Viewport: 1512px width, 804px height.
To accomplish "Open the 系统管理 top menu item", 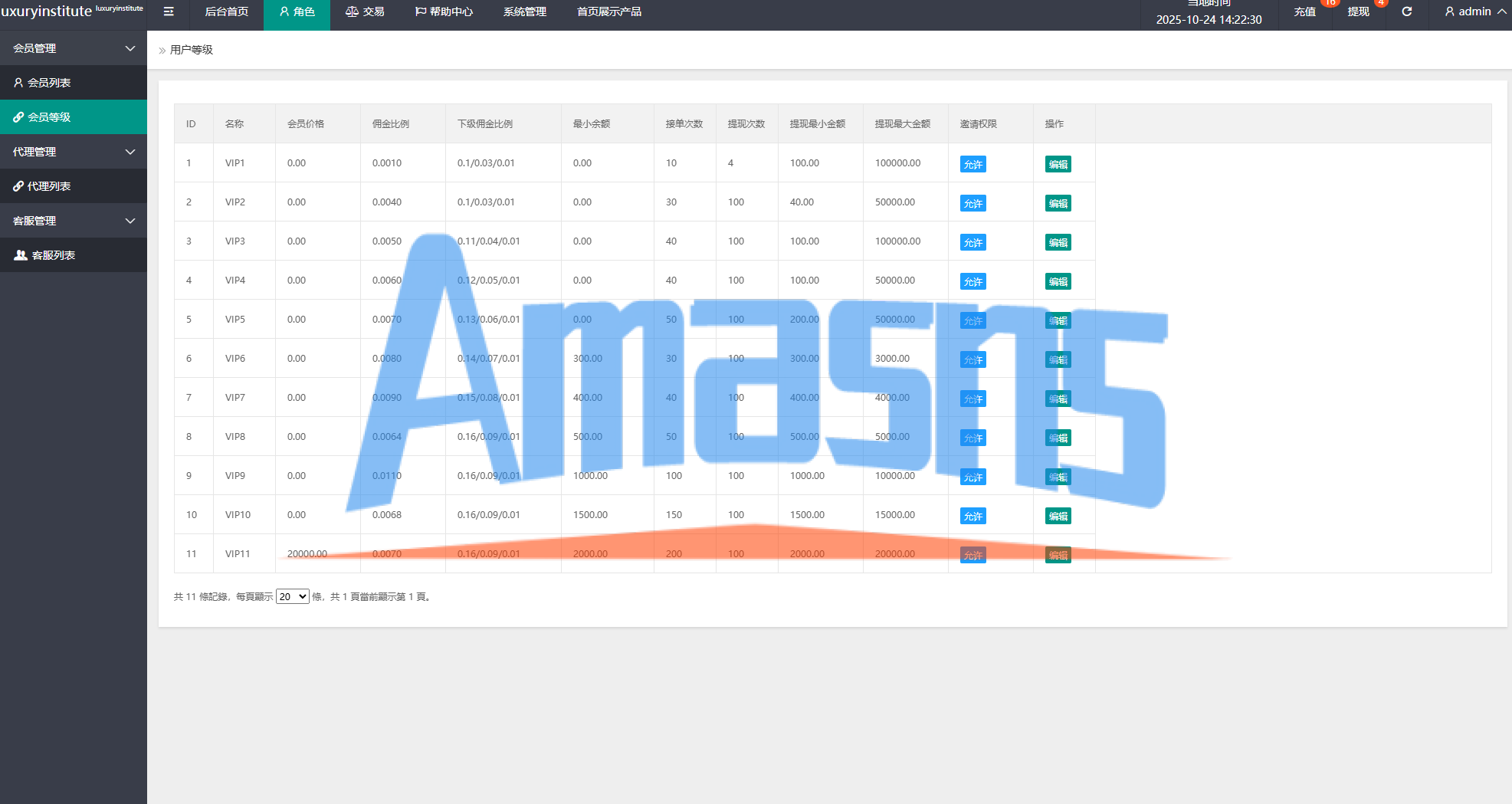I will click(x=524, y=11).
